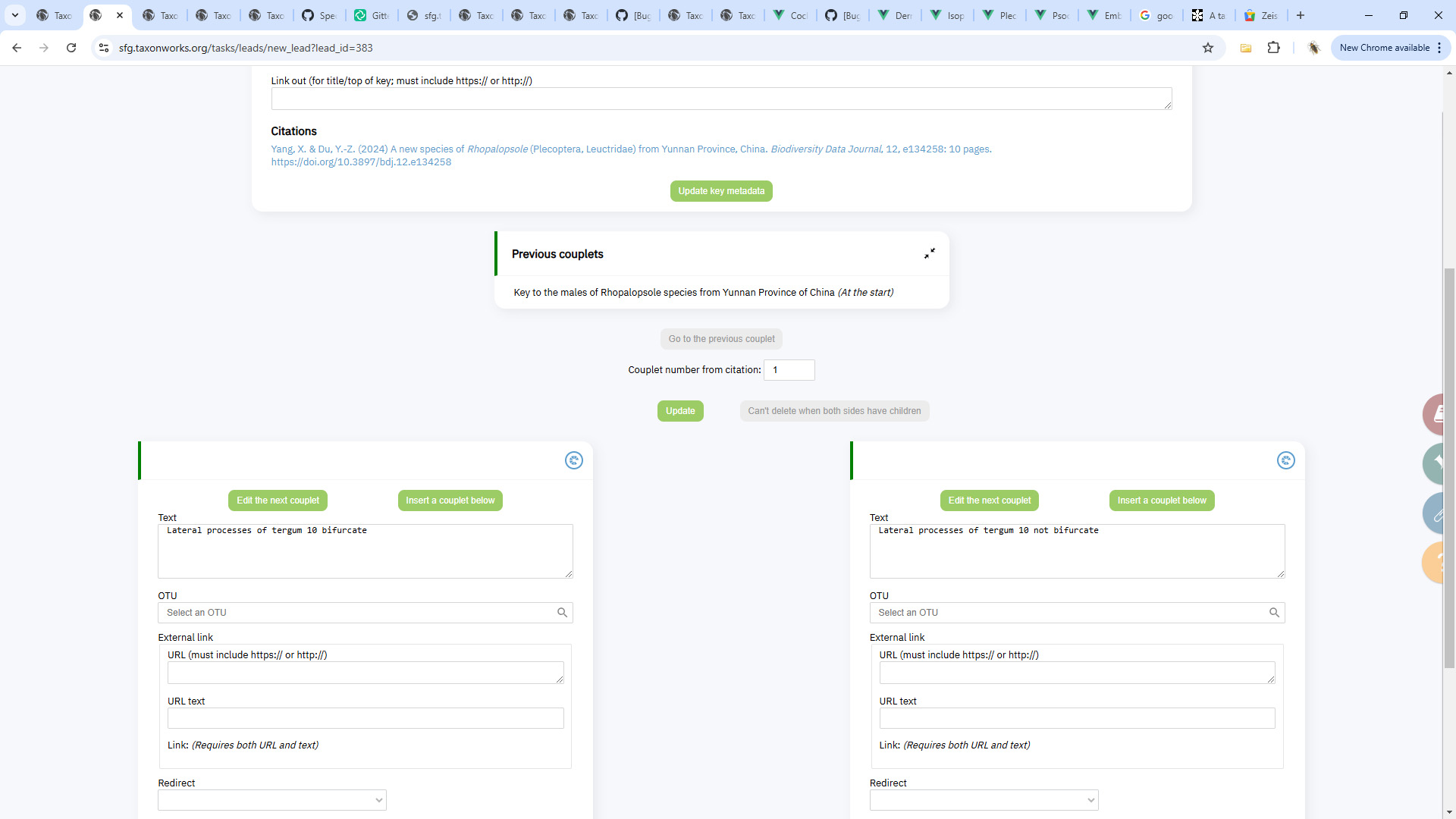Click the left Text area with 'bifurcate'

[x=365, y=551]
